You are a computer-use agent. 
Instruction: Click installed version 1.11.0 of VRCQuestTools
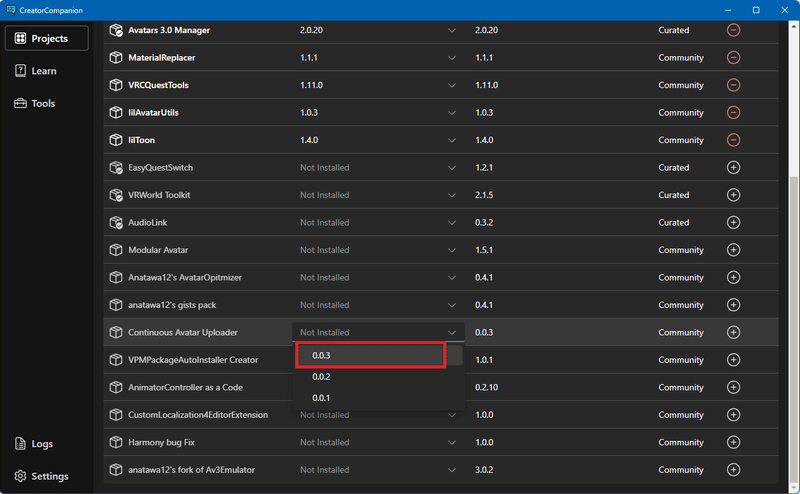pyautogui.click(x=311, y=85)
